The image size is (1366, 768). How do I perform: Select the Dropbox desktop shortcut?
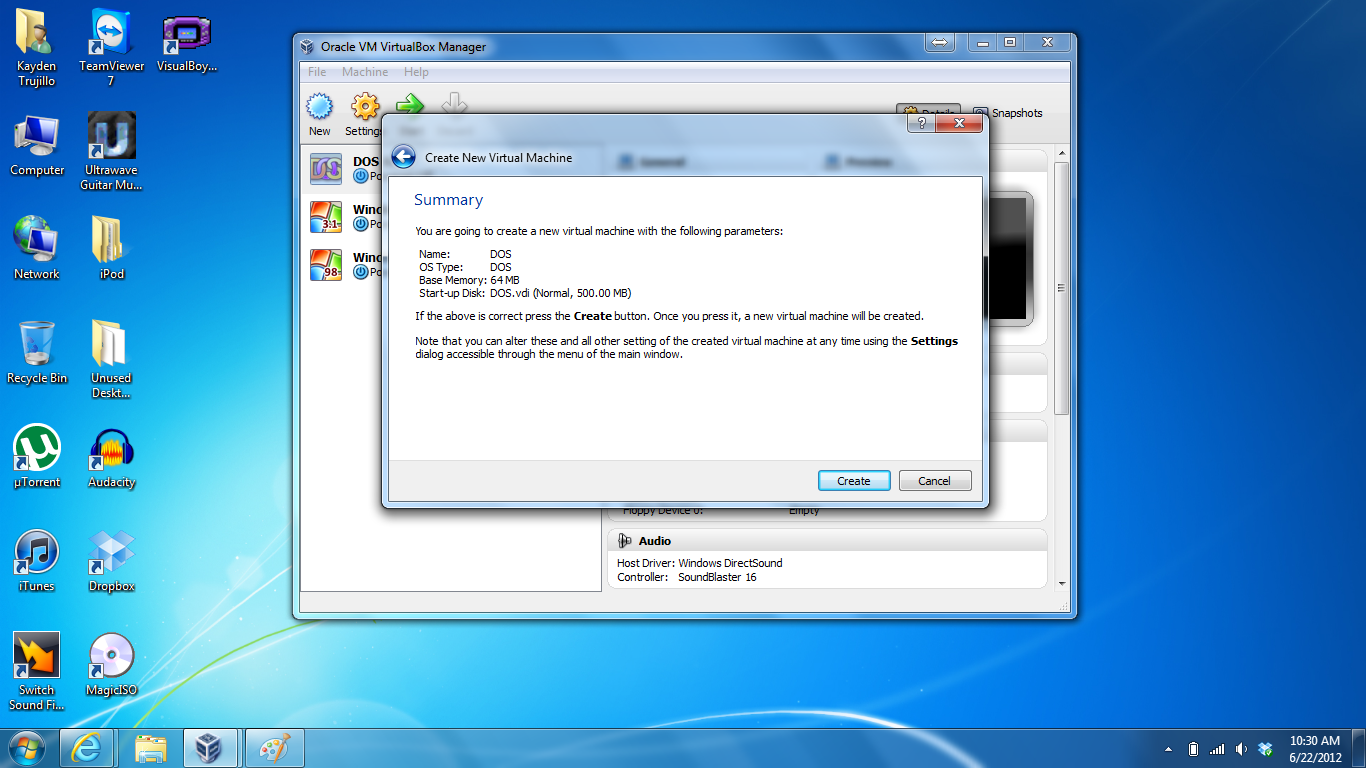(x=111, y=560)
